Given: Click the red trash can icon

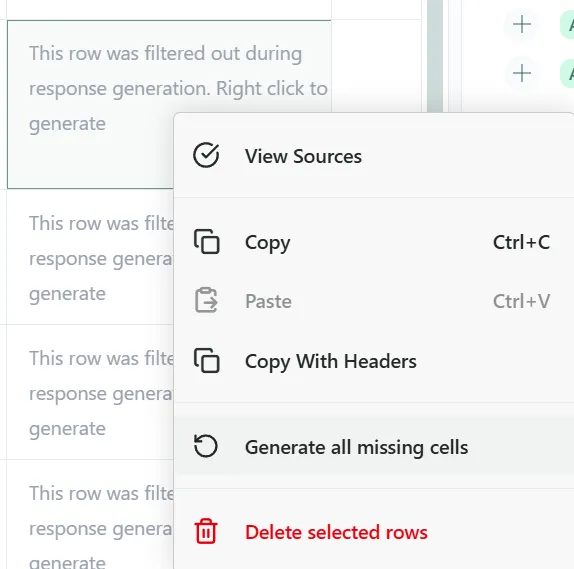Looking at the screenshot, I should 206,531.
